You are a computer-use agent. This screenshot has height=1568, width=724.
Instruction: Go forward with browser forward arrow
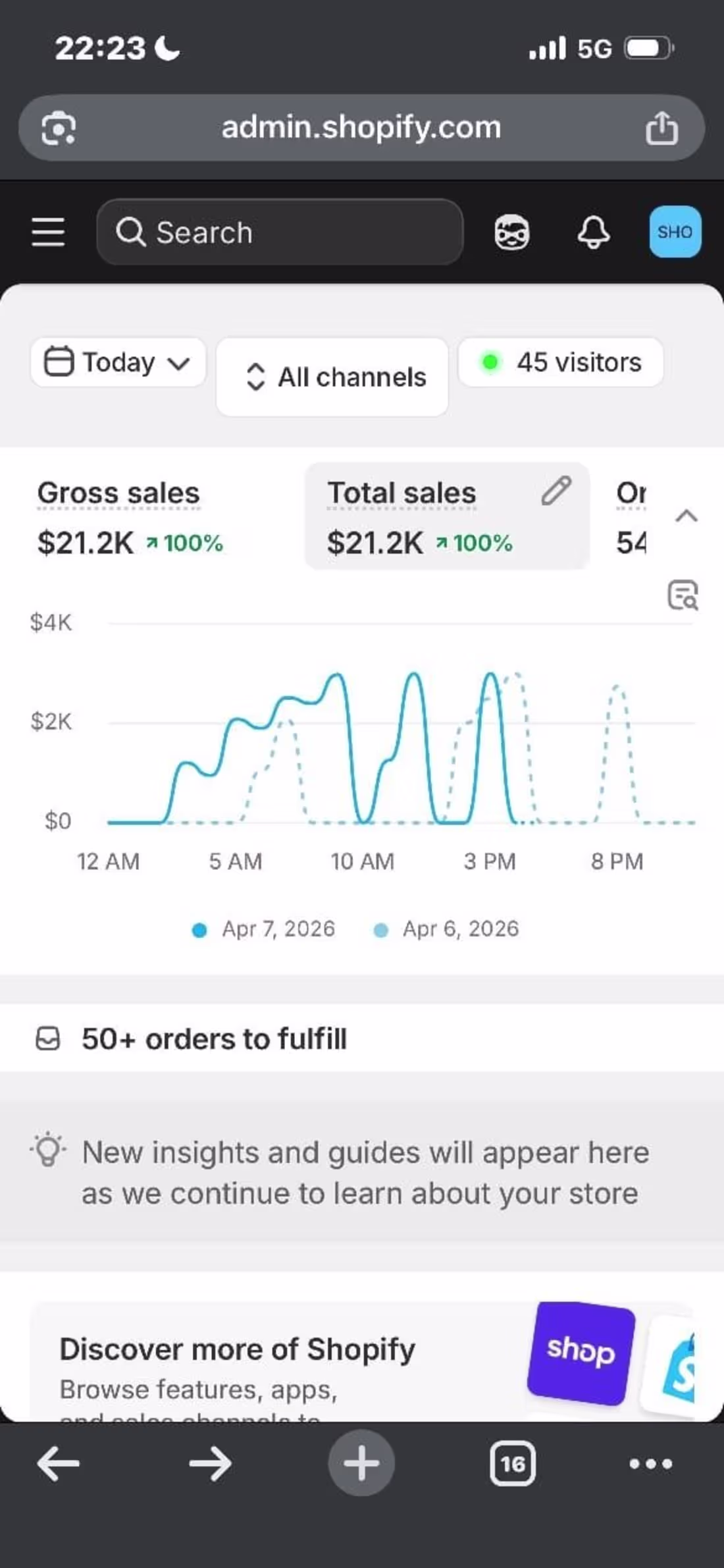(210, 1464)
